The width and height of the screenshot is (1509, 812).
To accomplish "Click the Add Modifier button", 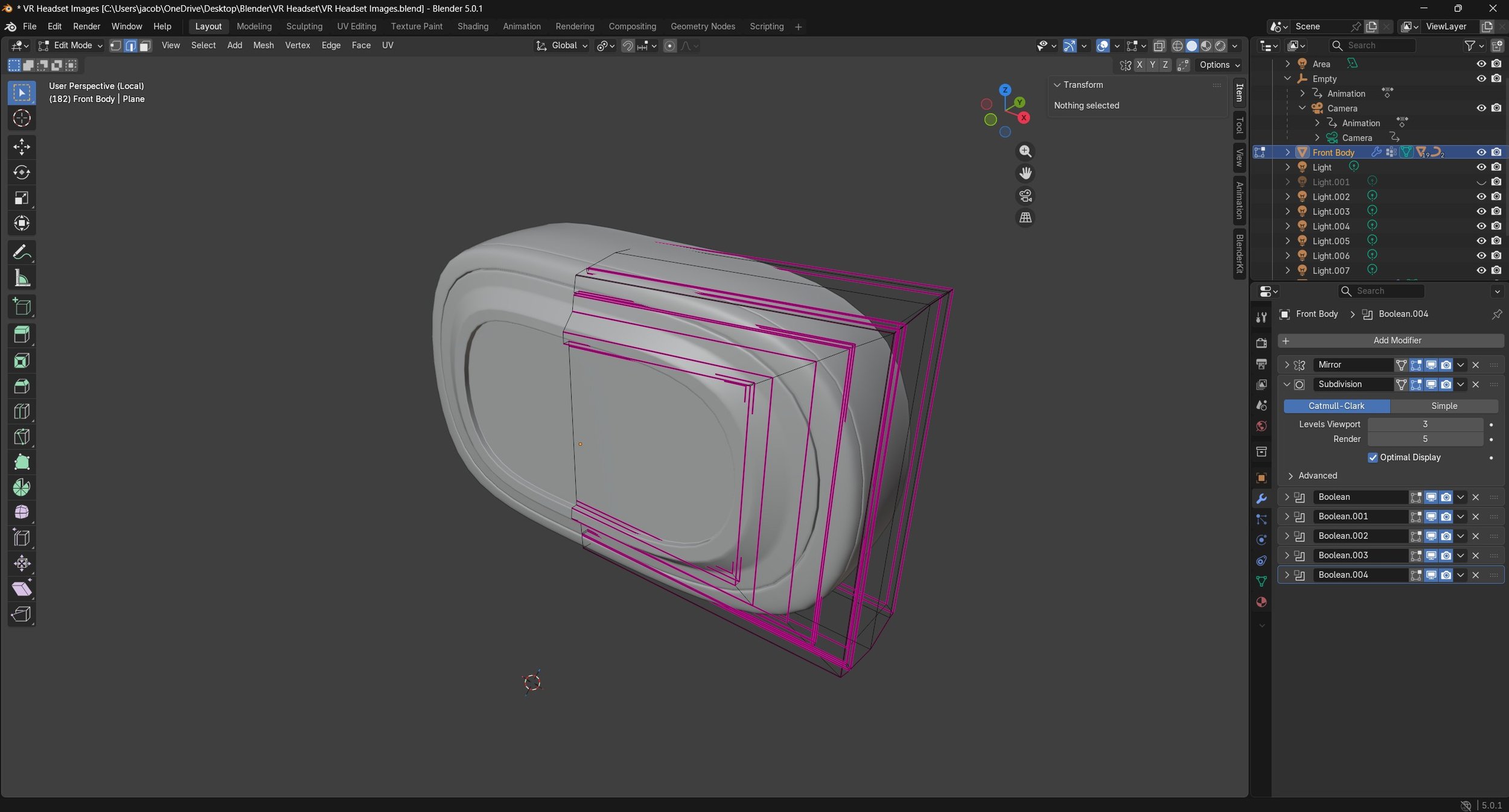I will (x=1390, y=340).
